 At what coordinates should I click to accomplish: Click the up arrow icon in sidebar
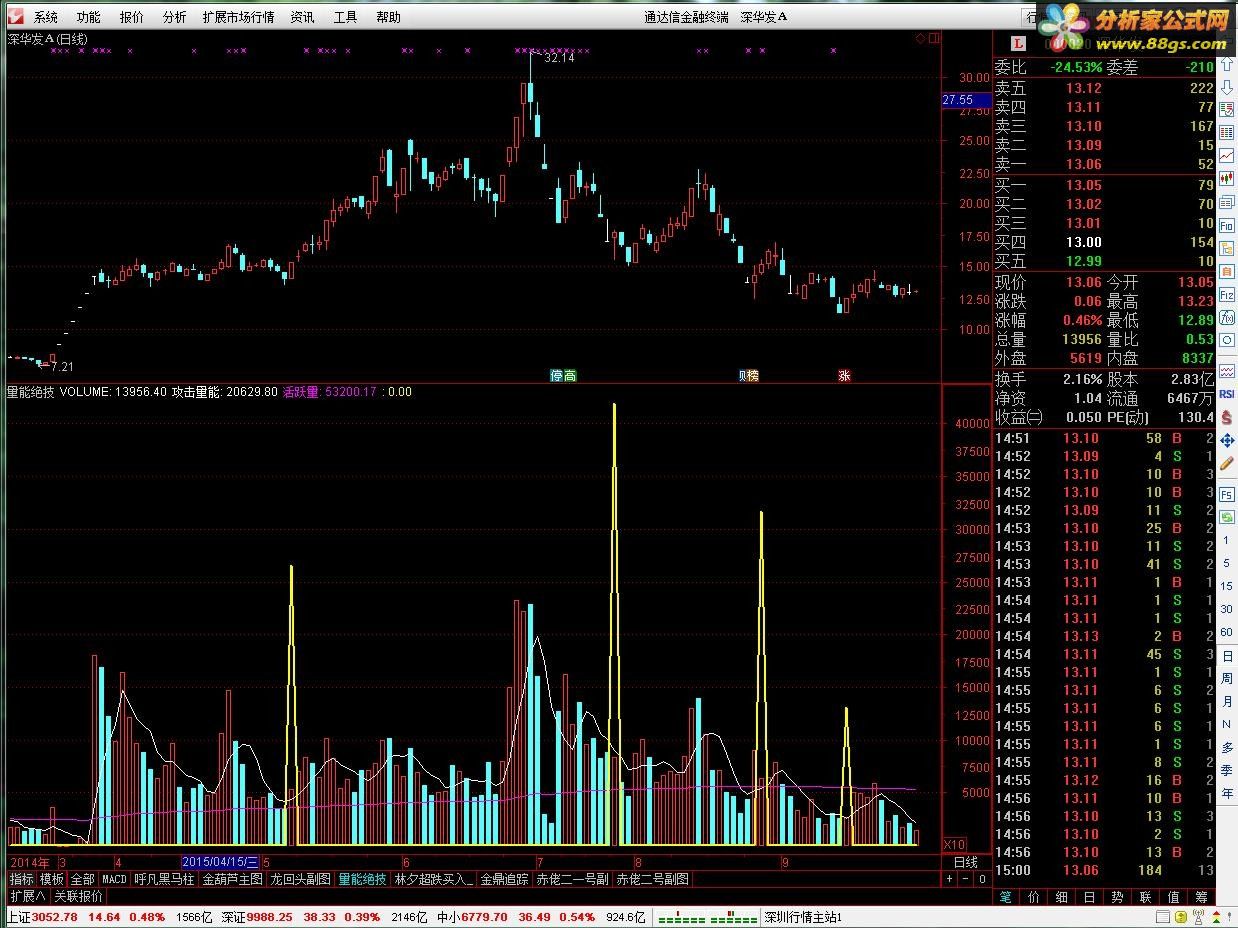point(1226,64)
